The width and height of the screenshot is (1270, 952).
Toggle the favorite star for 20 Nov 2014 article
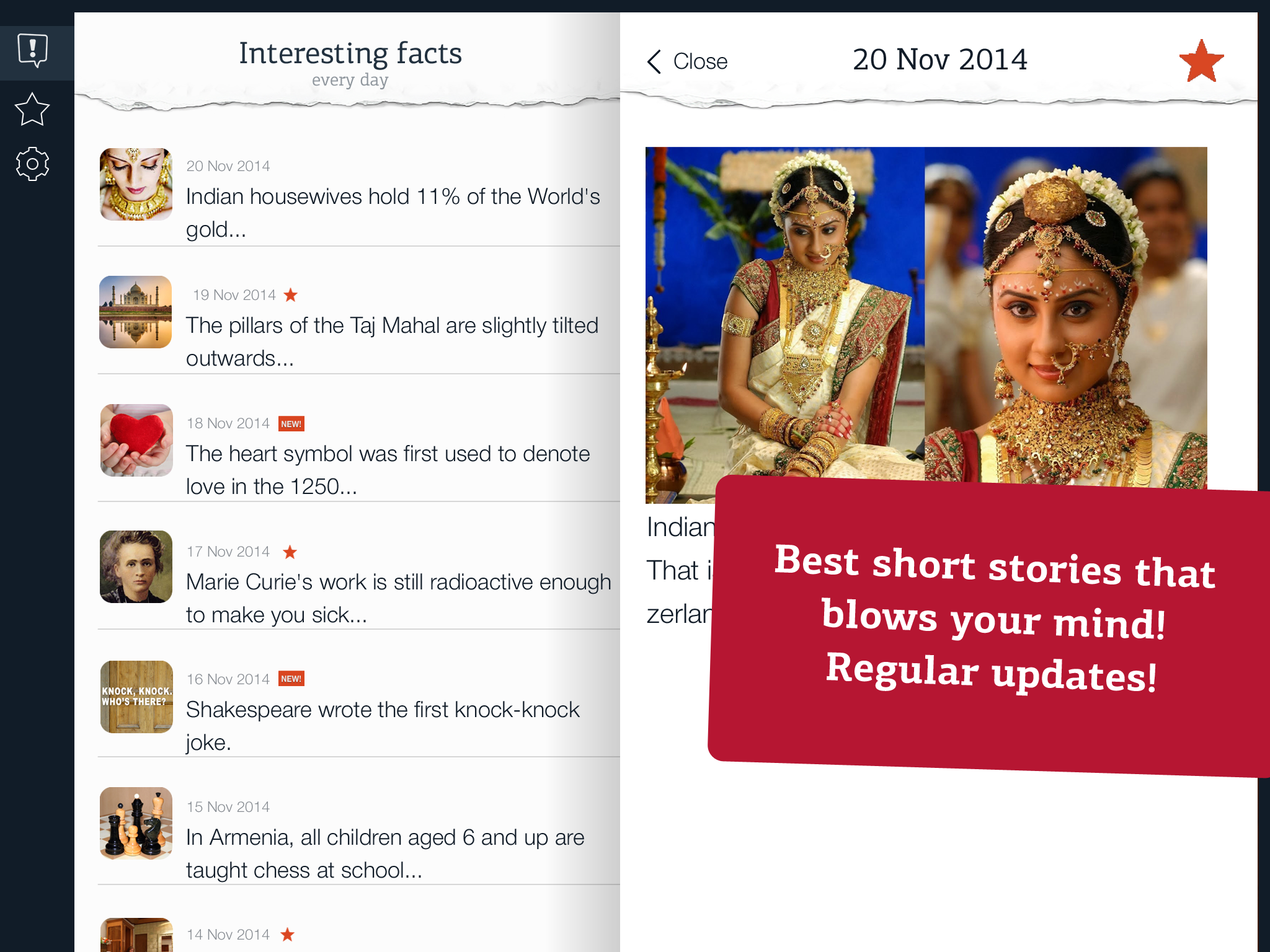(1201, 61)
